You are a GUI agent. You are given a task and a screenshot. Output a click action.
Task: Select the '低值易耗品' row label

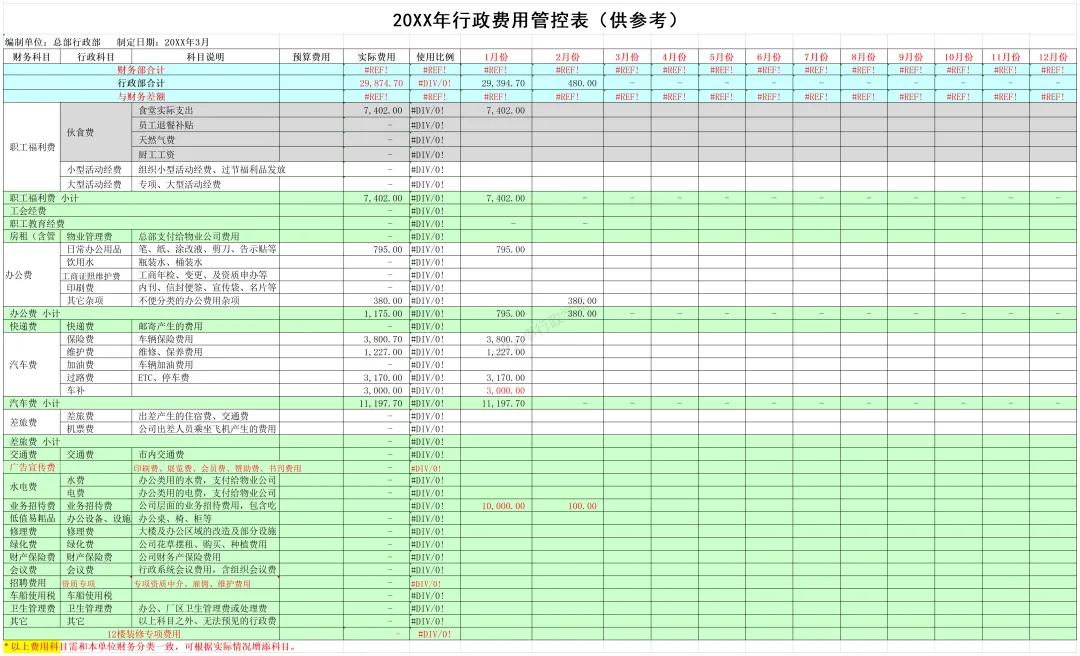pyautogui.click(x=32, y=518)
